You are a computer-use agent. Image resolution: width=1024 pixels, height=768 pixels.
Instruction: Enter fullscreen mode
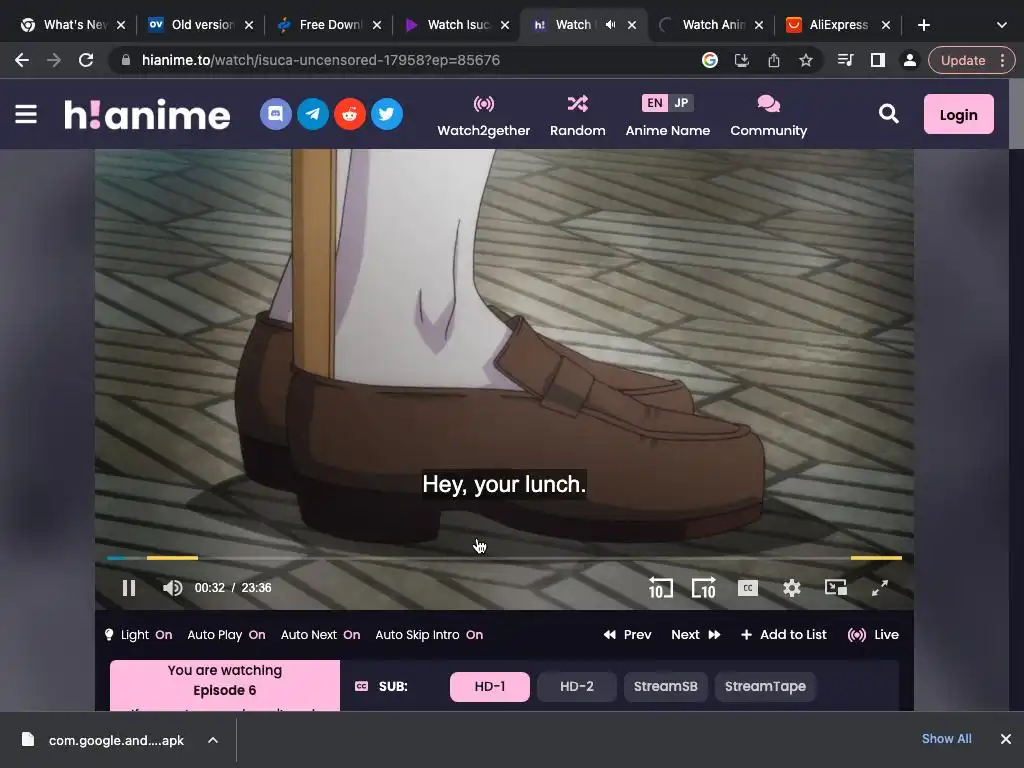(880, 588)
